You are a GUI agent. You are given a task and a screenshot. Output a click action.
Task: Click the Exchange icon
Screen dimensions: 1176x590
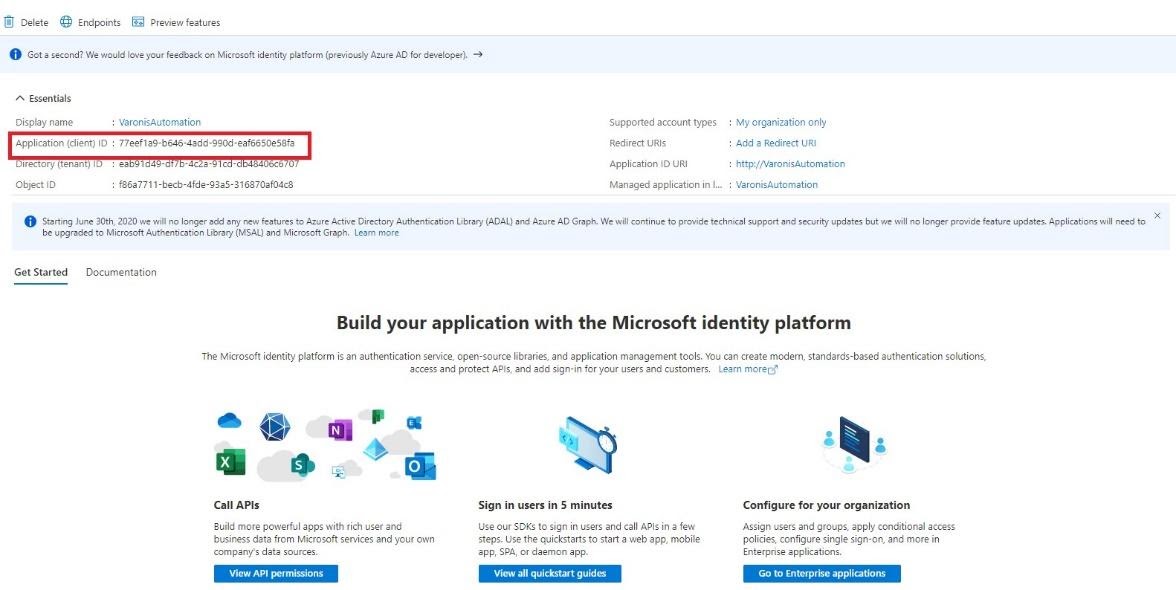click(x=414, y=423)
